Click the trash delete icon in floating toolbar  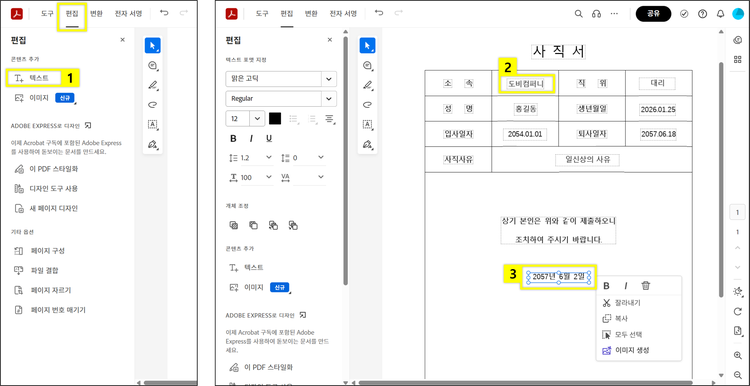[646, 286]
